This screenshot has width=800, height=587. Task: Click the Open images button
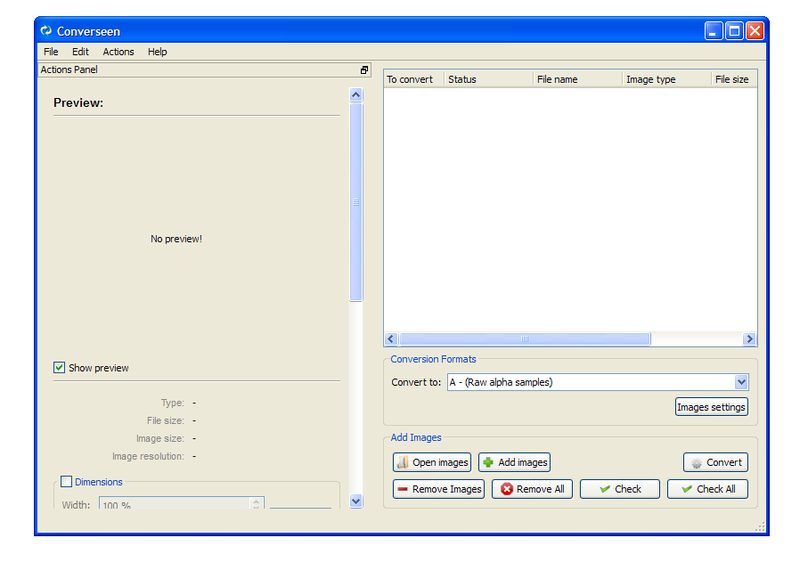432,462
